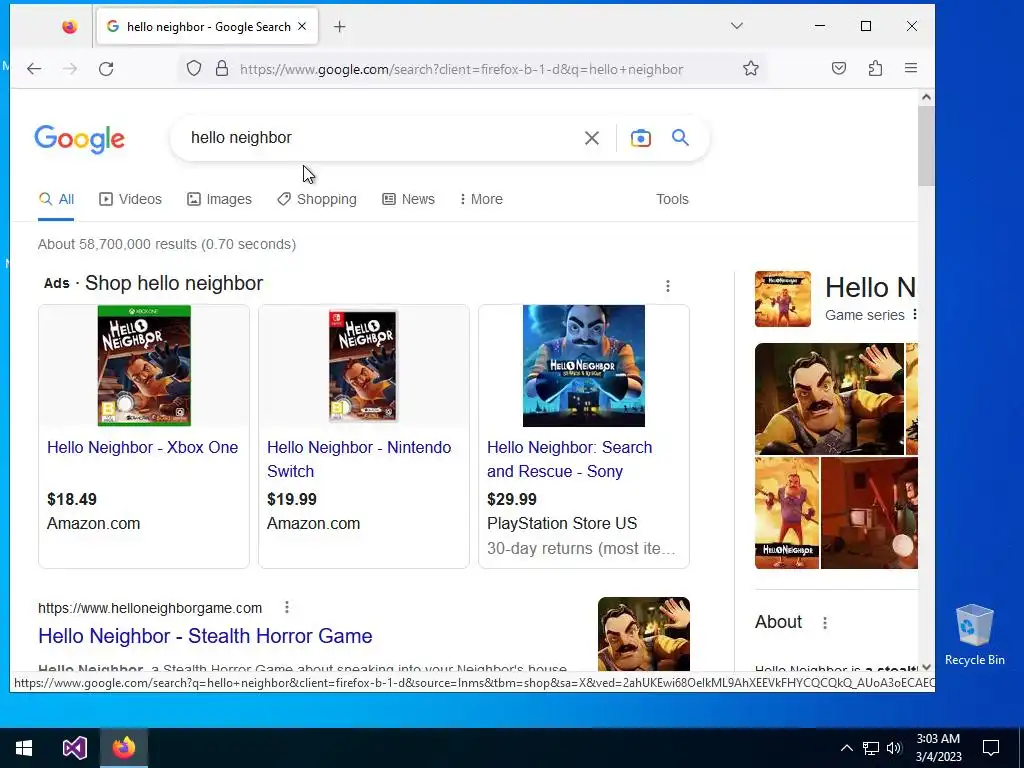This screenshot has width=1024, height=768.
Task: Click the Google logo
Action: pos(80,139)
